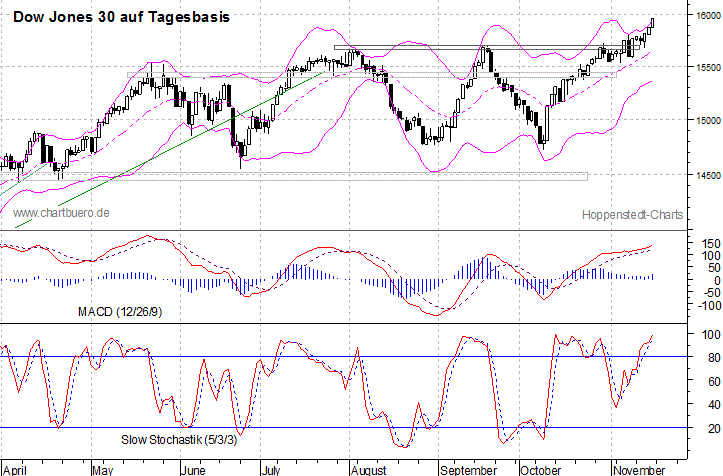Click the November label on the time axis
The height and width of the screenshot is (476, 723).
click(639, 470)
